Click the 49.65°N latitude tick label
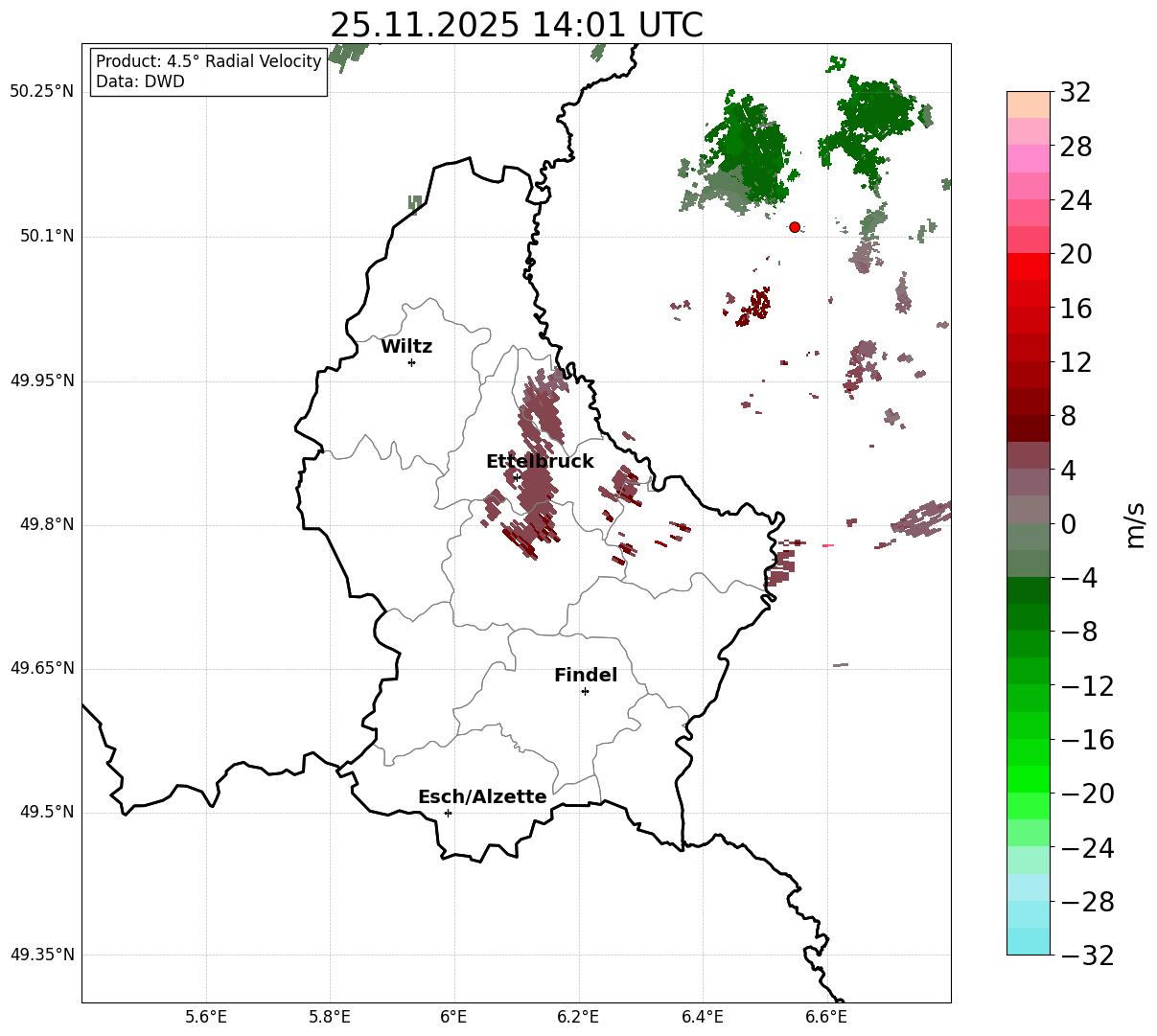Viewport: 1157px width, 1036px height. [x=42, y=669]
